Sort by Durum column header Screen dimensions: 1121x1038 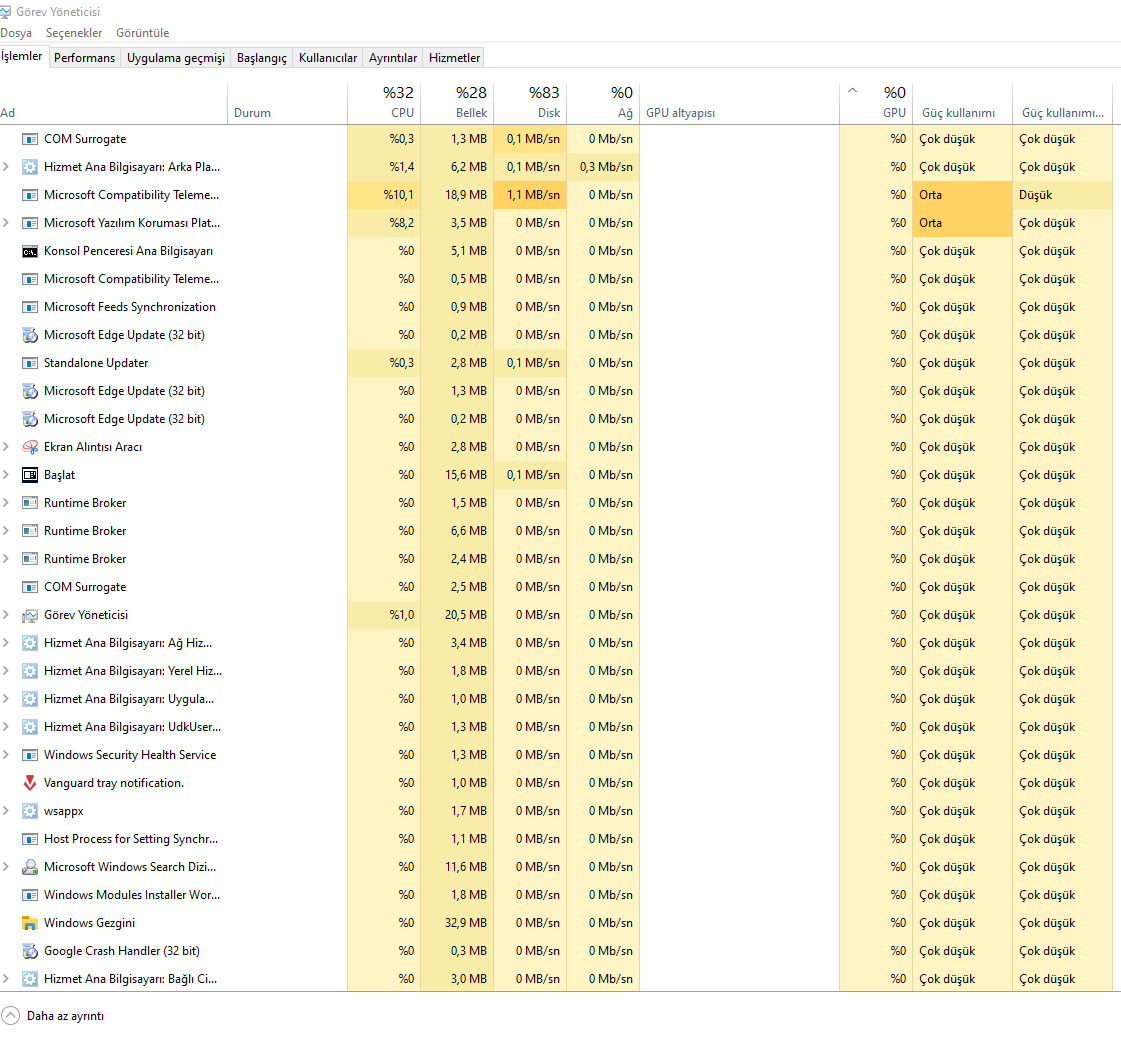(x=287, y=104)
